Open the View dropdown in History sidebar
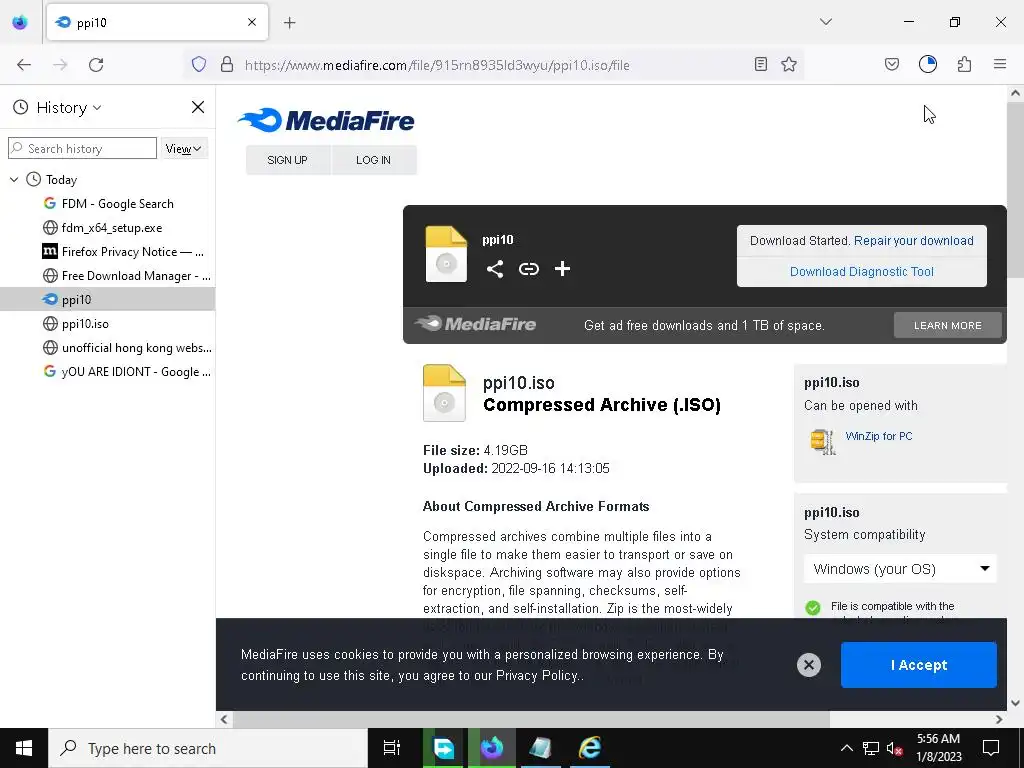1024x768 pixels. click(184, 148)
